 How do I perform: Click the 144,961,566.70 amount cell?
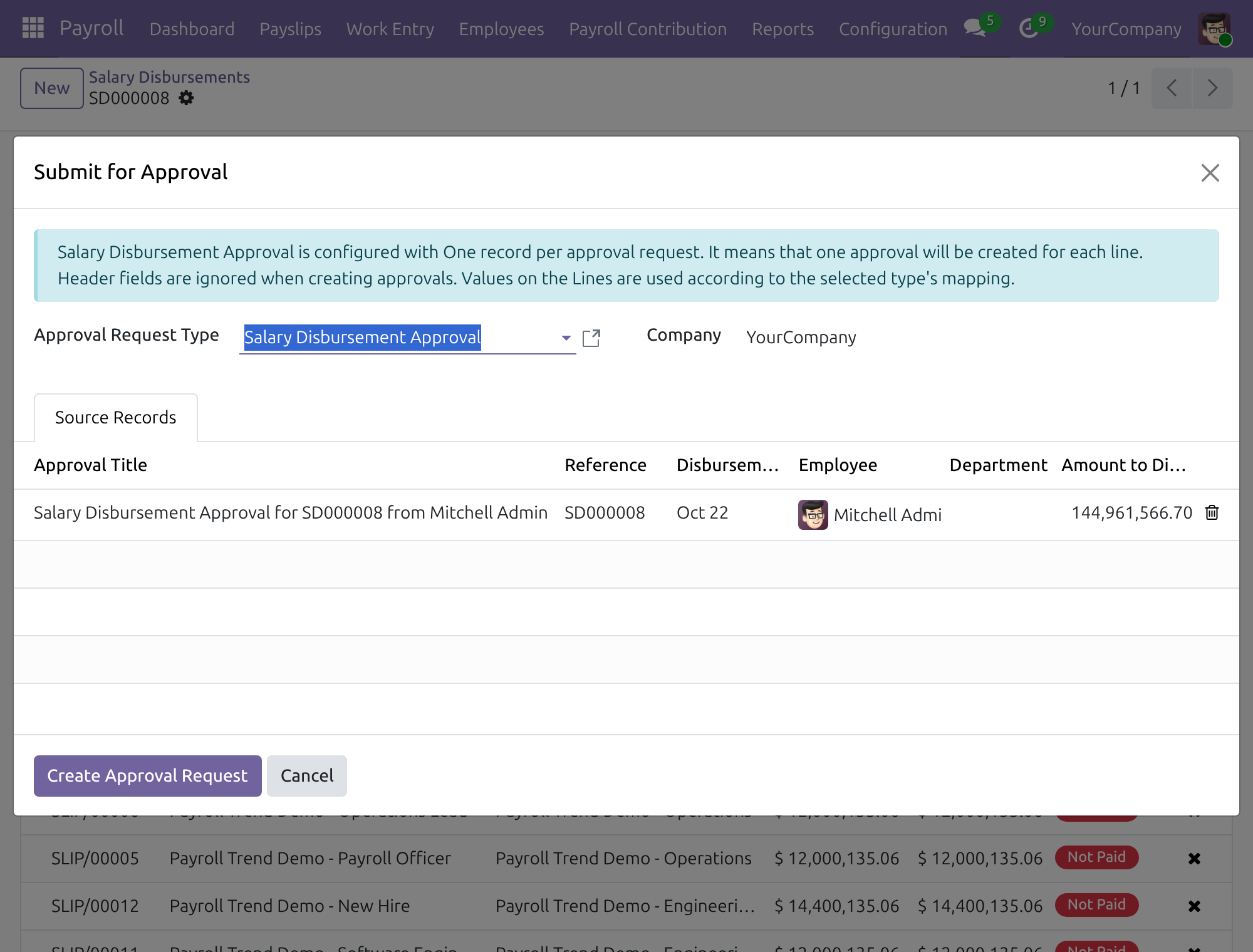pos(1132,512)
